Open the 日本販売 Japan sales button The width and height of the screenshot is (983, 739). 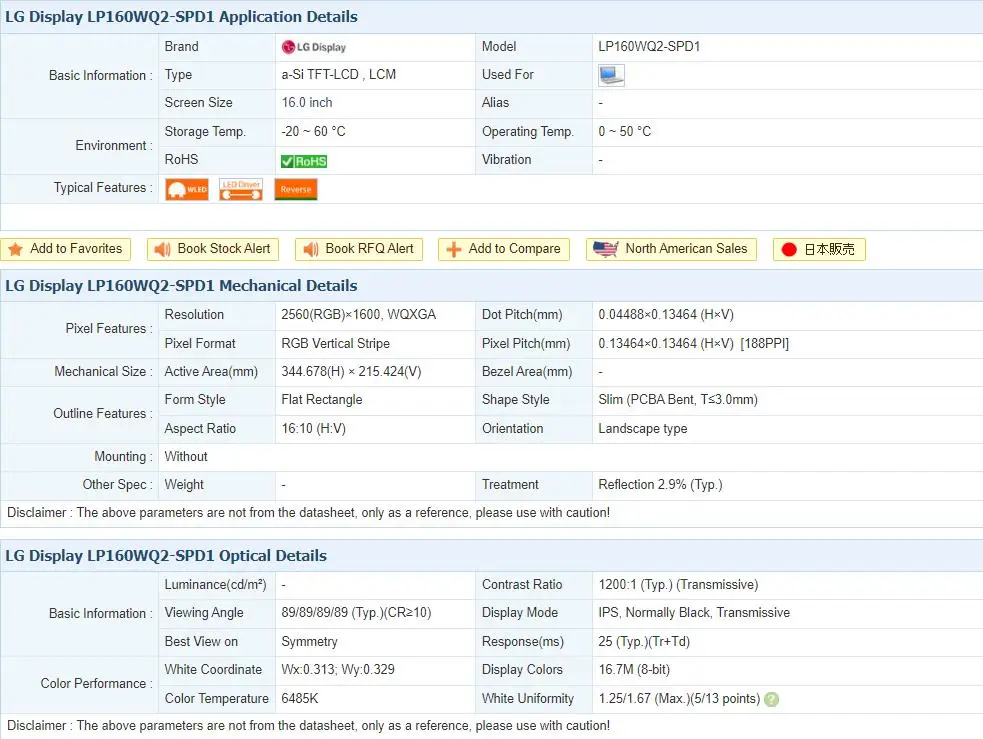[819, 249]
